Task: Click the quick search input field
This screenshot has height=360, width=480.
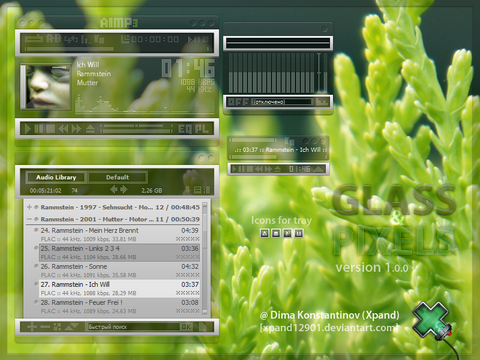Action: [x=133, y=327]
